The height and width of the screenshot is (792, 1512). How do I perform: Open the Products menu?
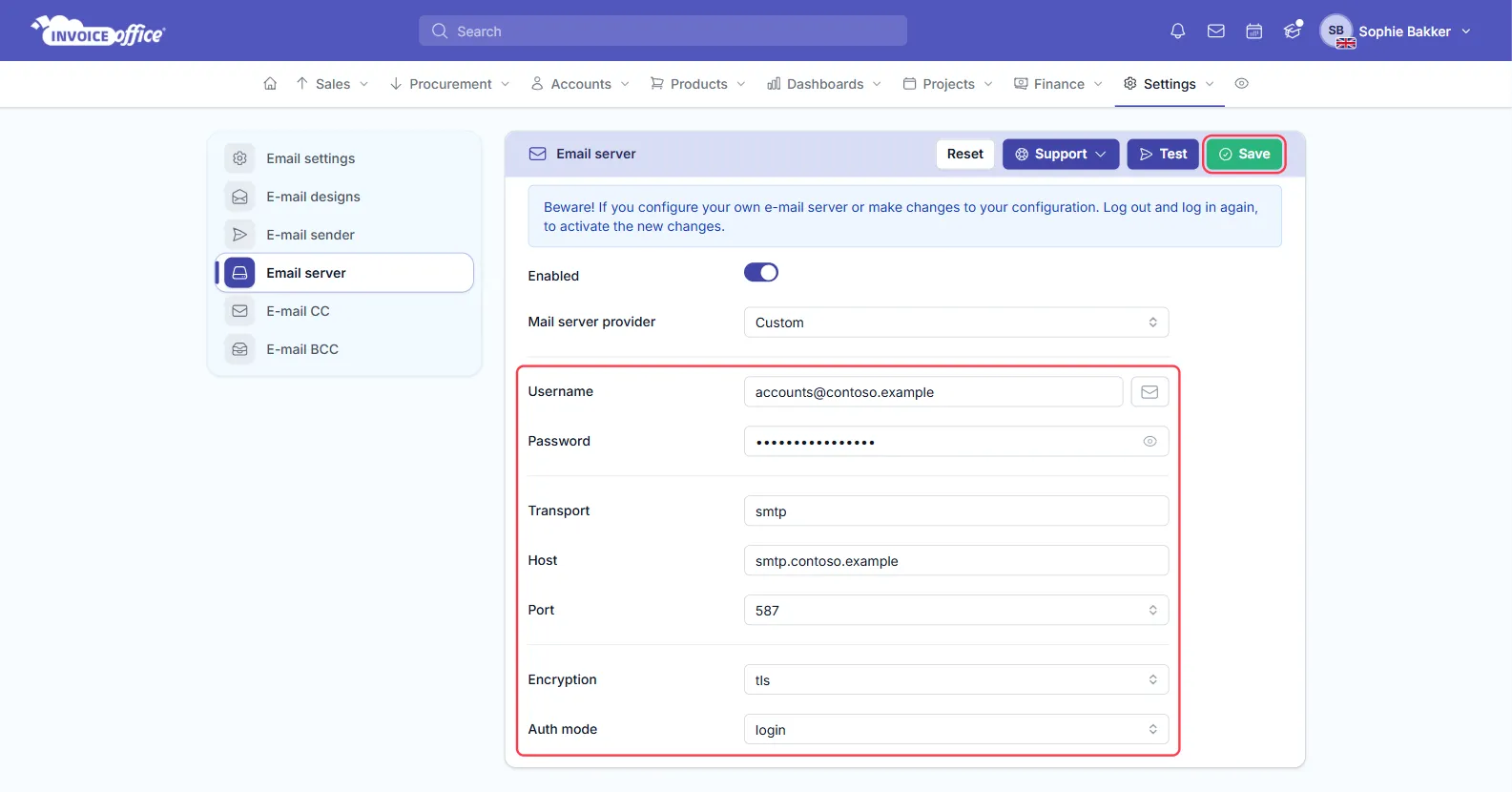coord(697,84)
